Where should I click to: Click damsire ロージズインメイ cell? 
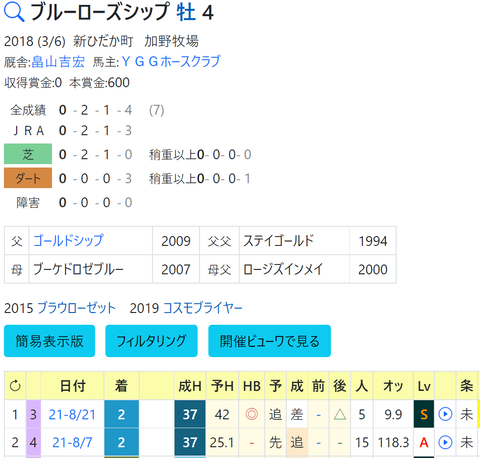coord(294,269)
